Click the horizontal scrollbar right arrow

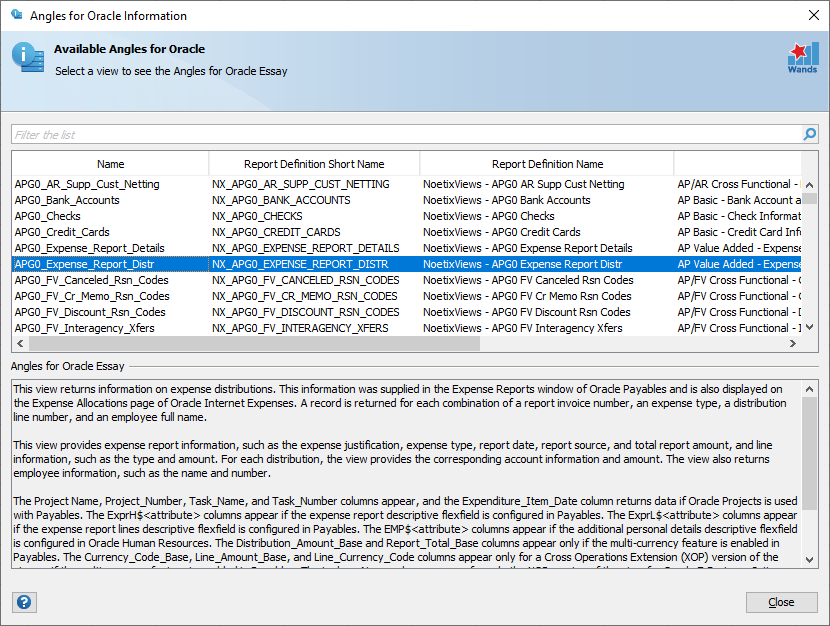(792, 343)
